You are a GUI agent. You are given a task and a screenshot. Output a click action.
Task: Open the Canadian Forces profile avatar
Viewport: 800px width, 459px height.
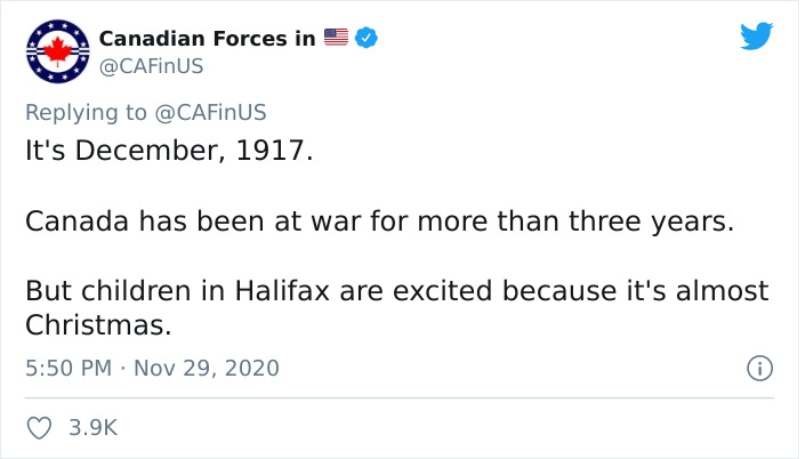tap(58, 52)
